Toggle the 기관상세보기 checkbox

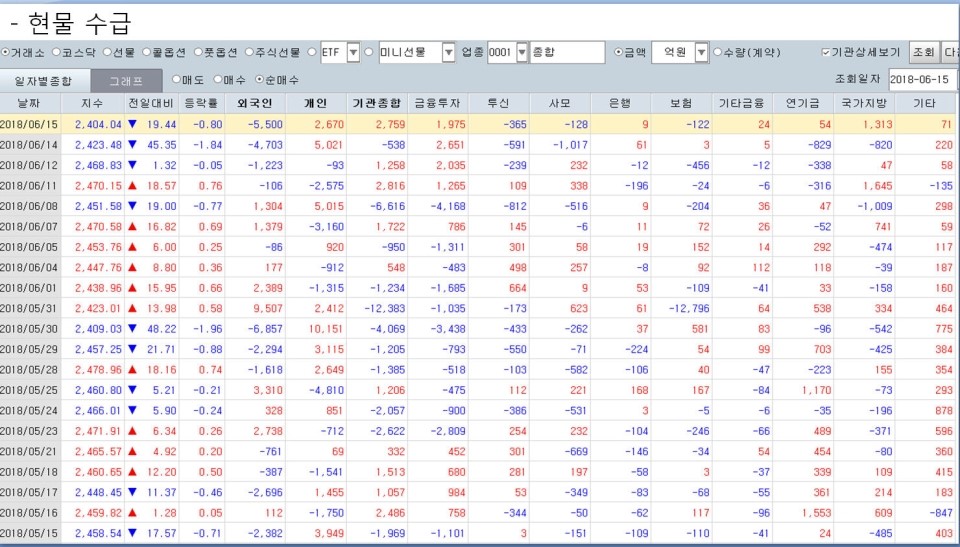(x=826, y=53)
